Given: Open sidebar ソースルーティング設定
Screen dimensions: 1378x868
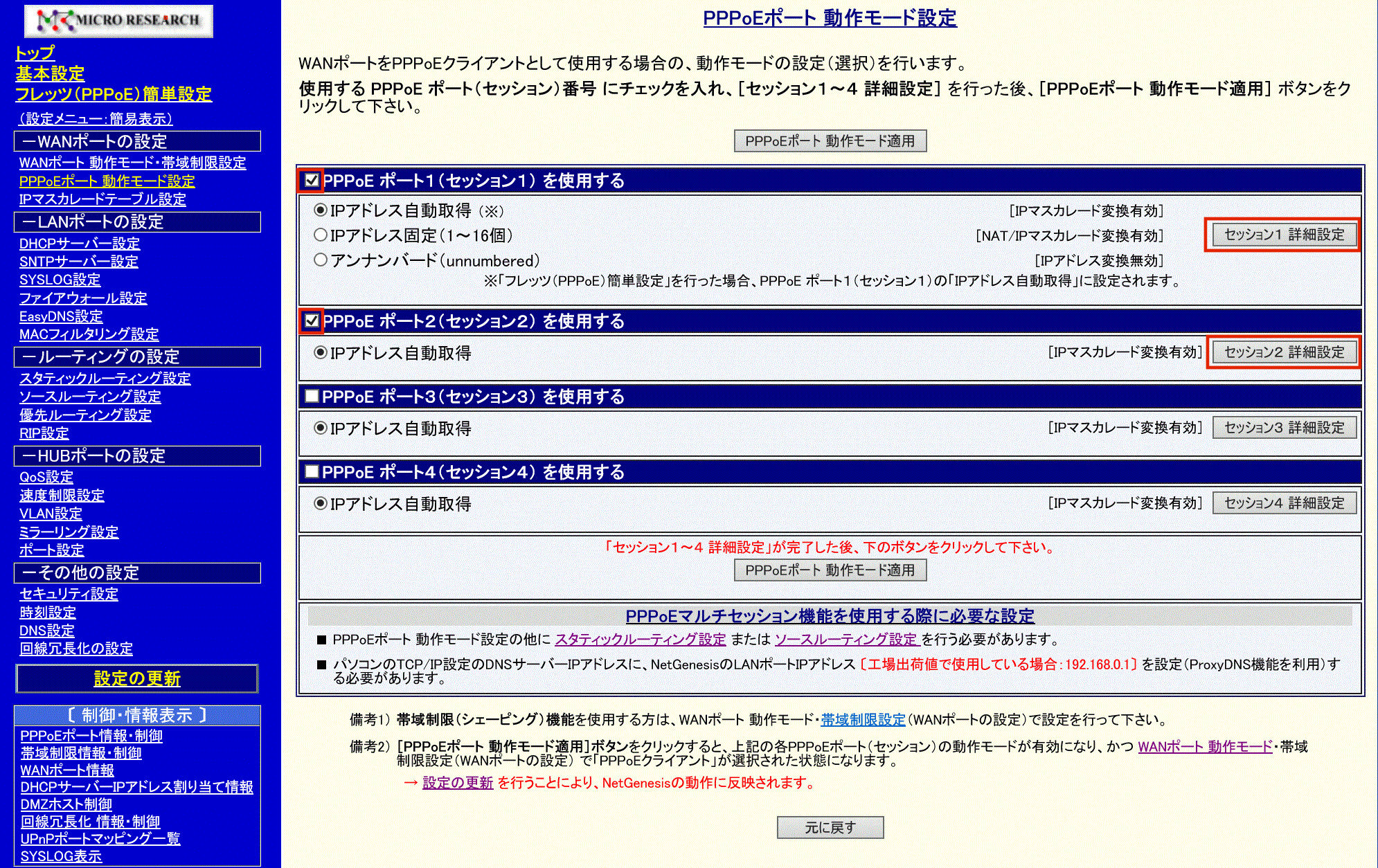Looking at the screenshot, I should tap(90, 397).
